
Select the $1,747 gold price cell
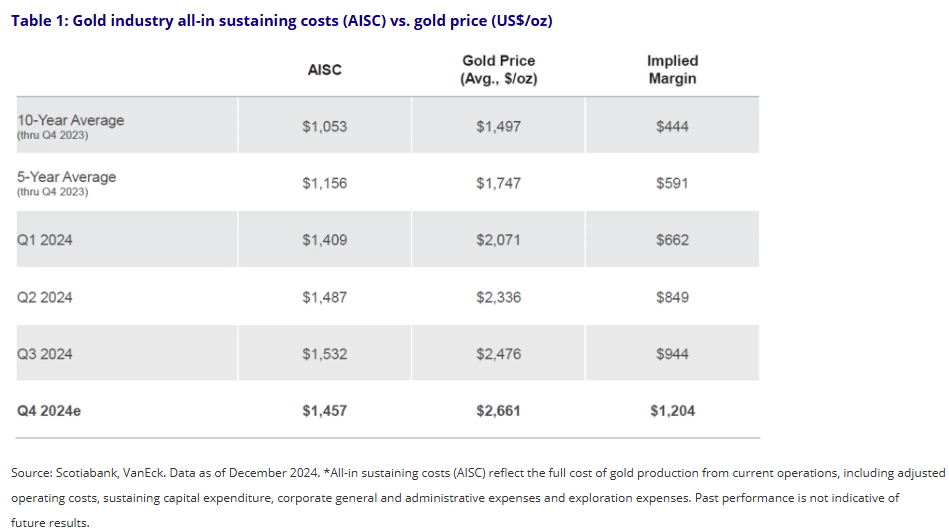point(499,183)
